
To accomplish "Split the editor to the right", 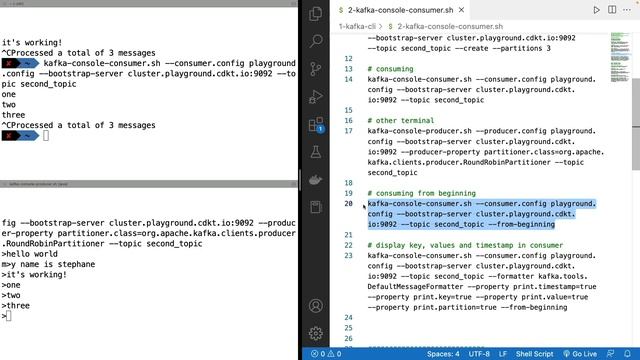I will tap(612, 10).
